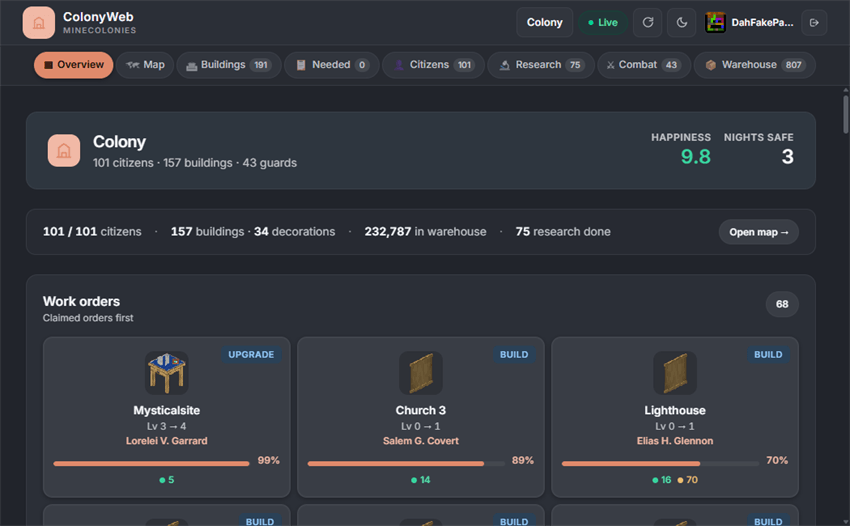Click the refresh icon button

click(648, 22)
